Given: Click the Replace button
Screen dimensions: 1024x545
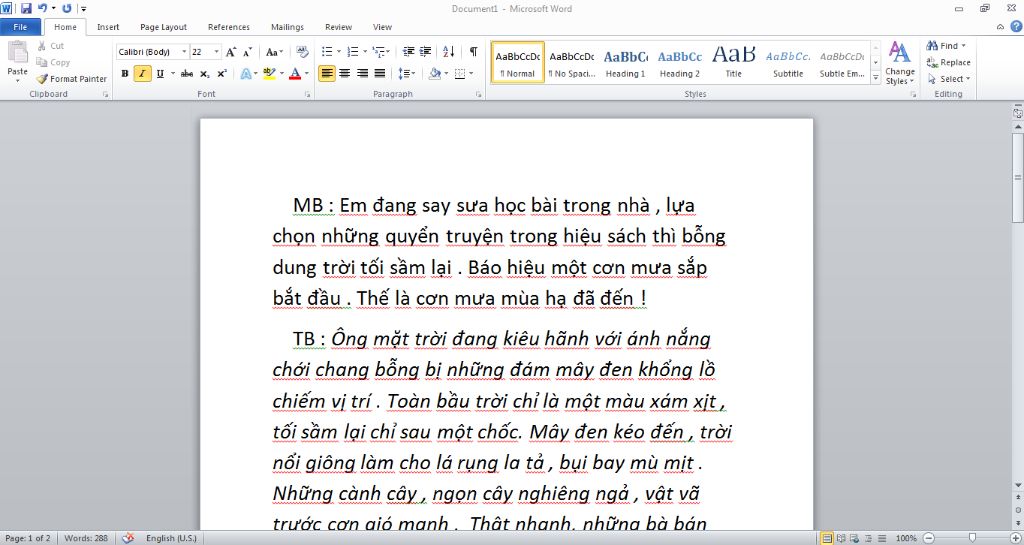Looking at the screenshot, I should click(x=948, y=62).
